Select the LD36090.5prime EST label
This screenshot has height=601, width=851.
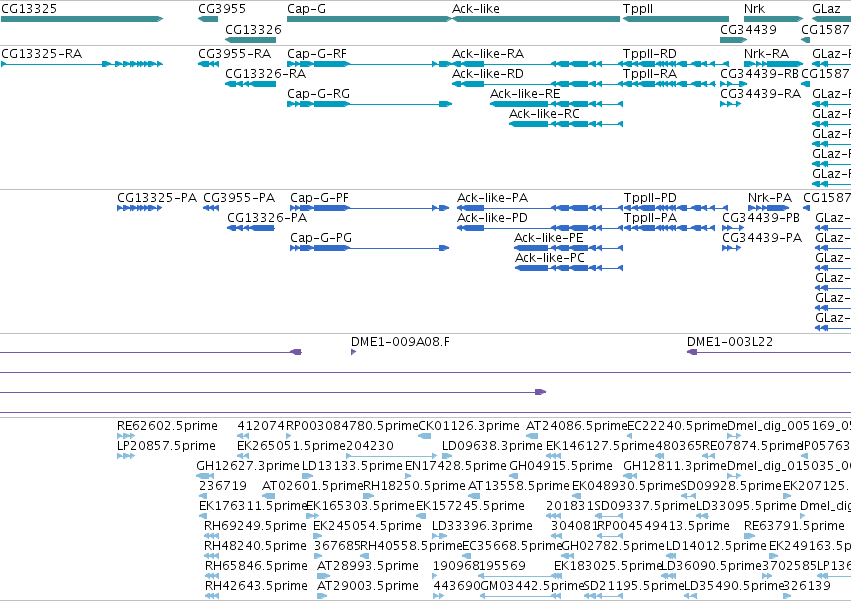coord(712,566)
